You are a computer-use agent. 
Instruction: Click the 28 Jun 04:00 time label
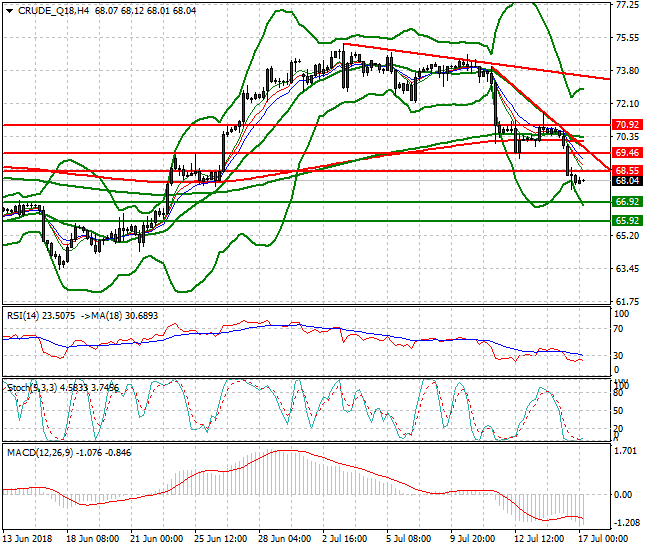tap(285, 539)
